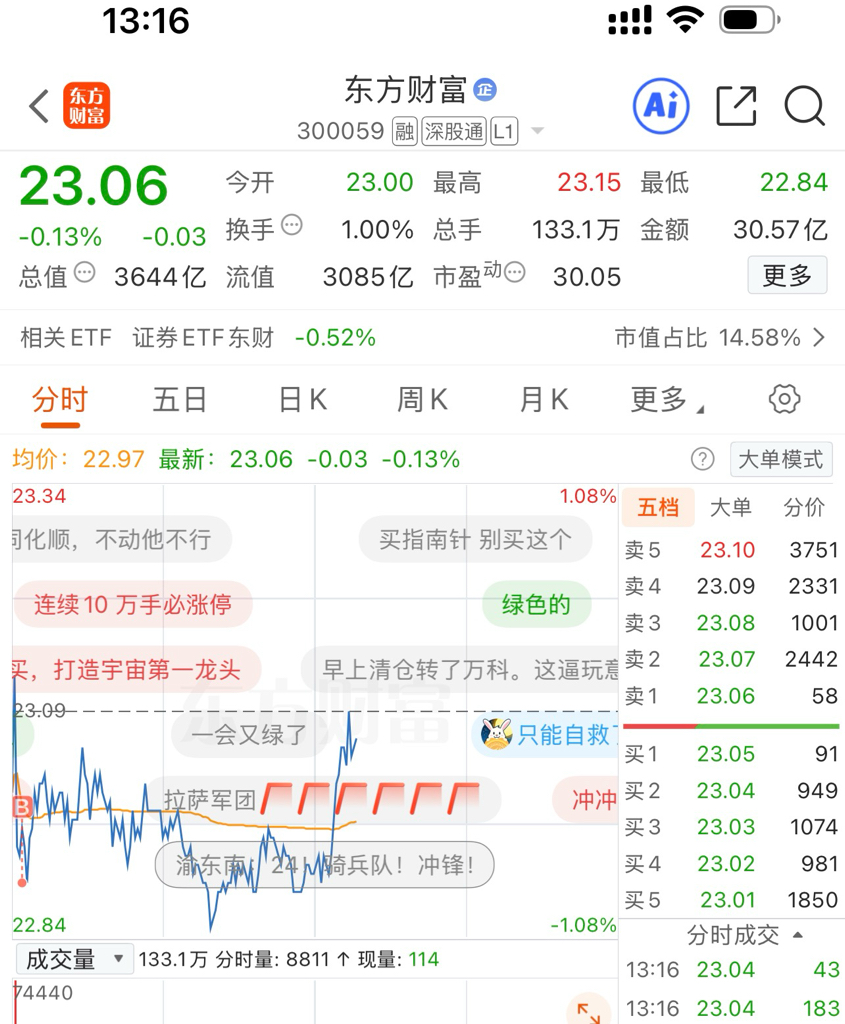Viewport: 845px width, 1024px height.
Task: Tap the current price 23.06 headline
Action: point(94,185)
